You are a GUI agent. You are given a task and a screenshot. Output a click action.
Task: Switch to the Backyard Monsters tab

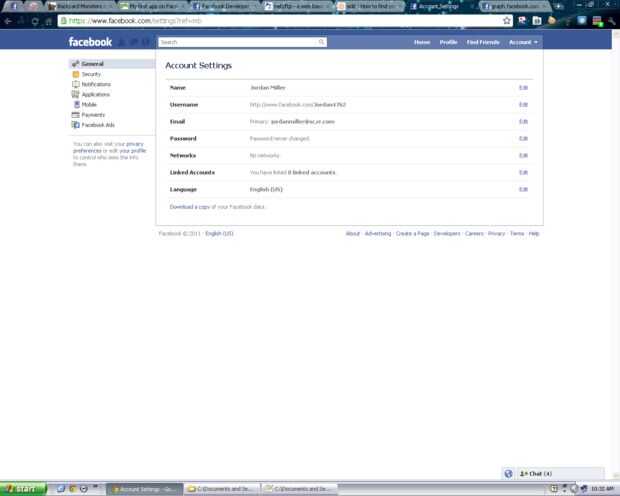(79, 6)
